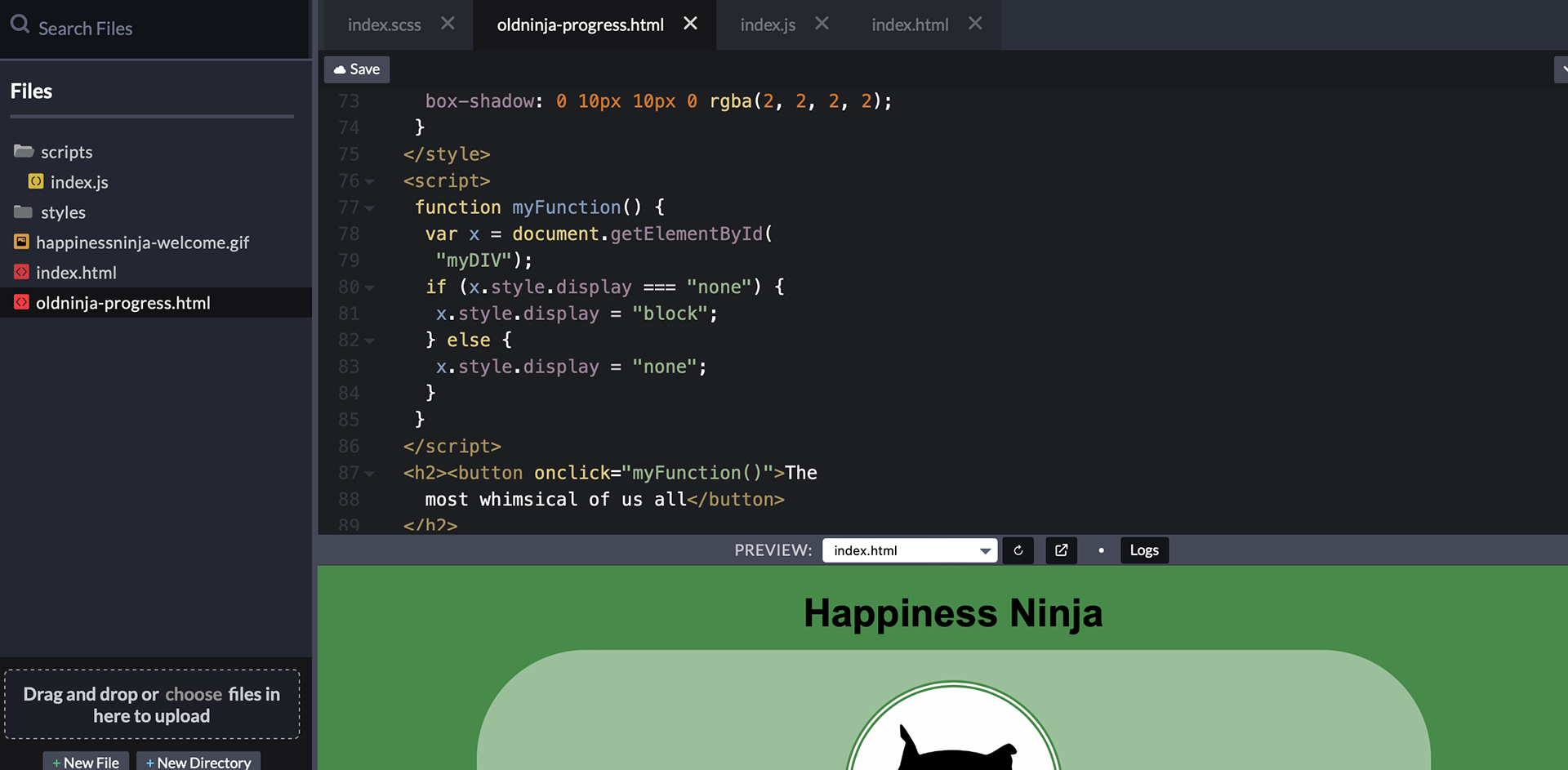Create a New File
The height and width of the screenshot is (770, 1568).
[86, 762]
